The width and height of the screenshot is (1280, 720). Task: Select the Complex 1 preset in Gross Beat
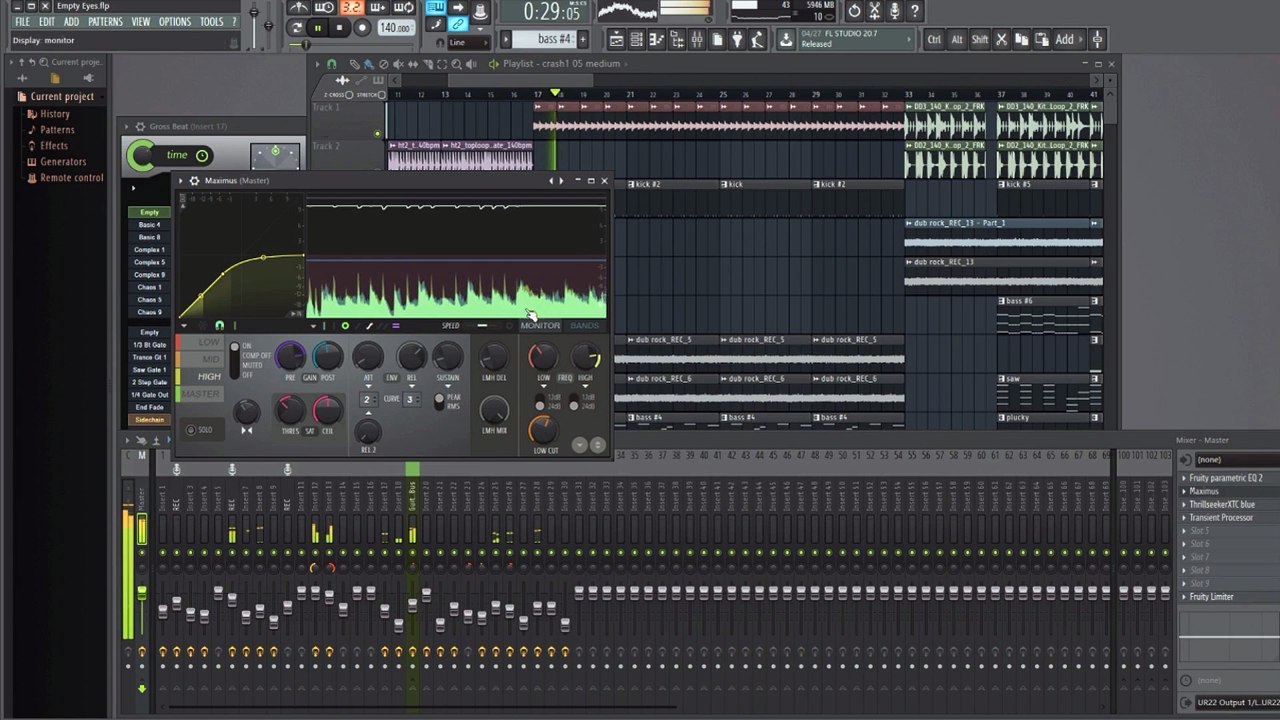pyautogui.click(x=149, y=250)
